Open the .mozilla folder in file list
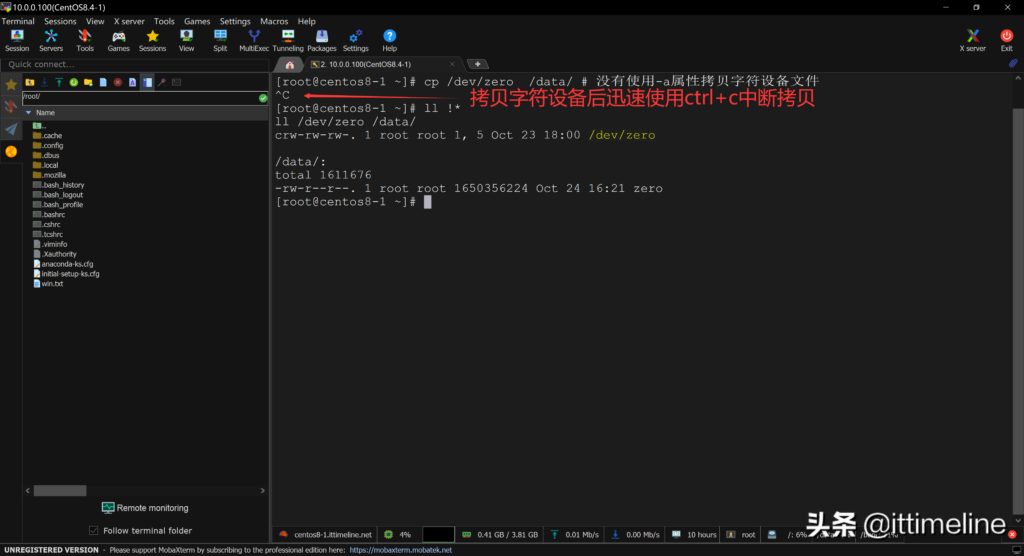Viewport: 1024px width, 556px height. [54, 175]
